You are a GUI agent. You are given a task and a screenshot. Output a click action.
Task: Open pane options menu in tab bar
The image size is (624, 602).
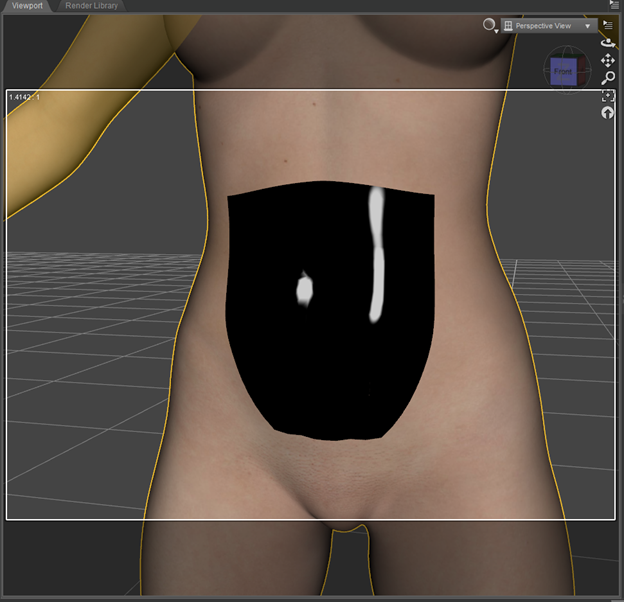(x=613, y=6)
